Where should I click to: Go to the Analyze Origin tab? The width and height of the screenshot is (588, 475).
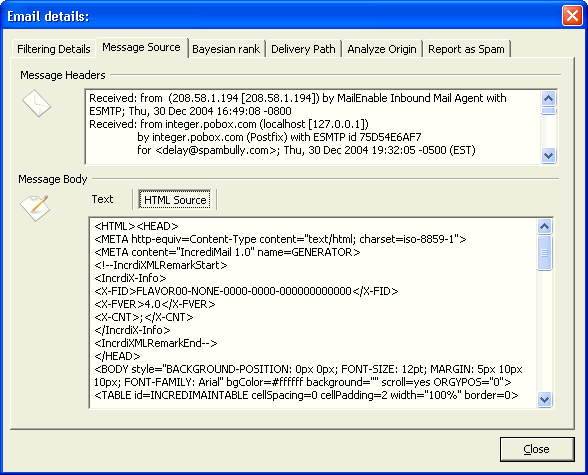(382, 49)
